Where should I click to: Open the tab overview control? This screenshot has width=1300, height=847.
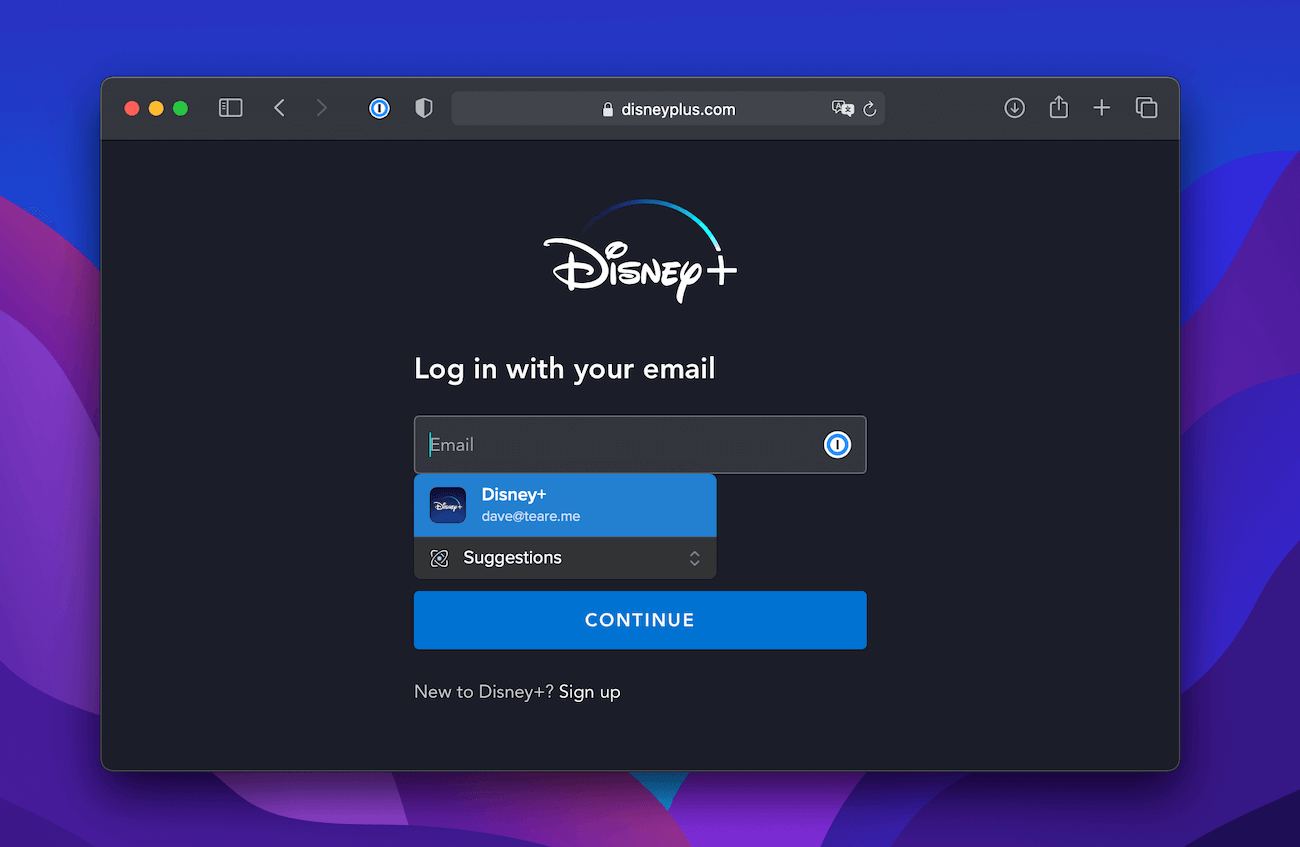click(x=1146, y=107)
